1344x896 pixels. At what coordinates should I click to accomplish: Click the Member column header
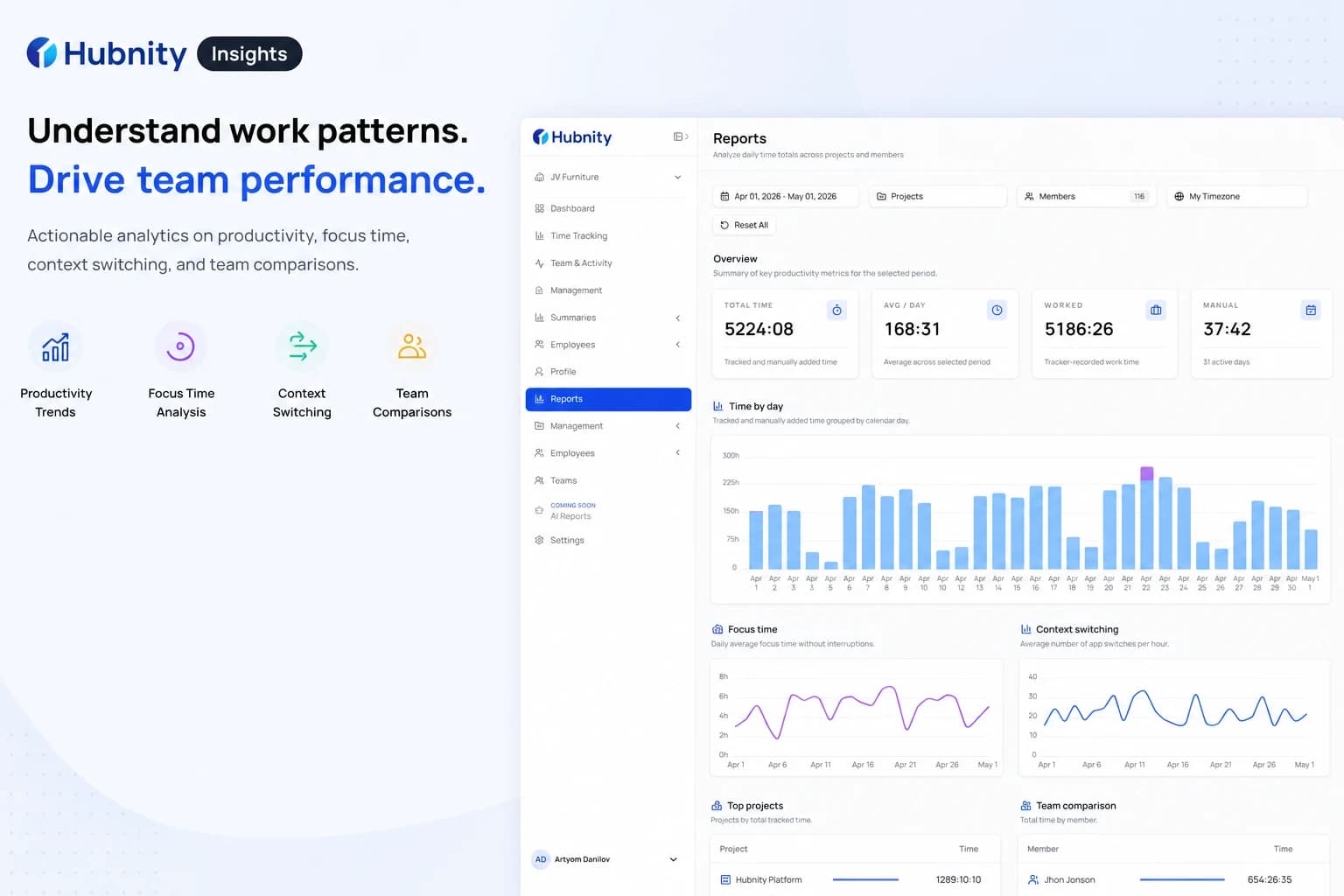pos(1042,849)
